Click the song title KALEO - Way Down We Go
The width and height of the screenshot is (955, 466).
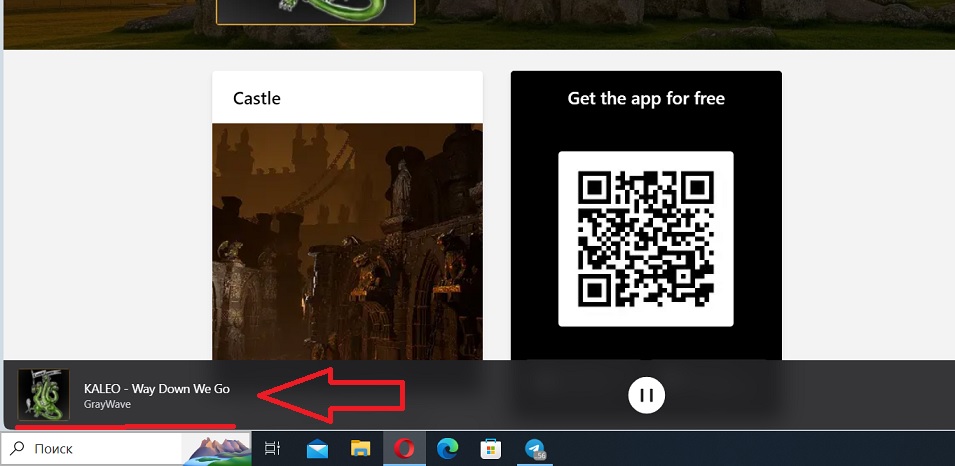tap(157, 389)
